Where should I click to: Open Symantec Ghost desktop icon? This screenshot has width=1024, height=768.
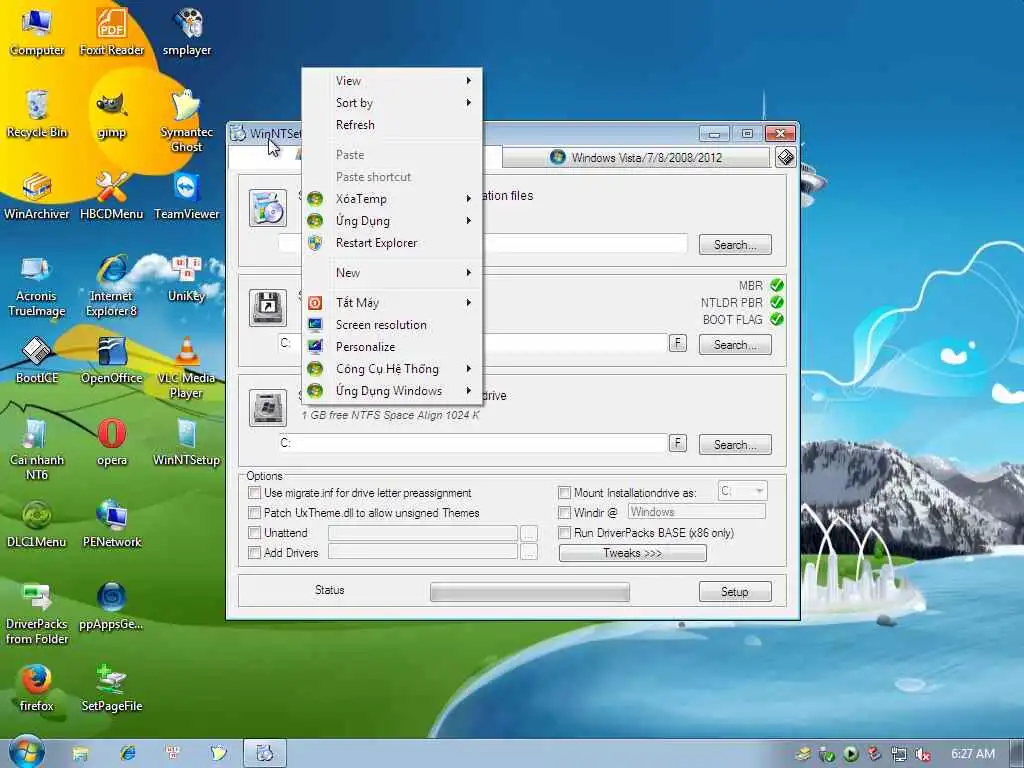click(x=187, y=121)
